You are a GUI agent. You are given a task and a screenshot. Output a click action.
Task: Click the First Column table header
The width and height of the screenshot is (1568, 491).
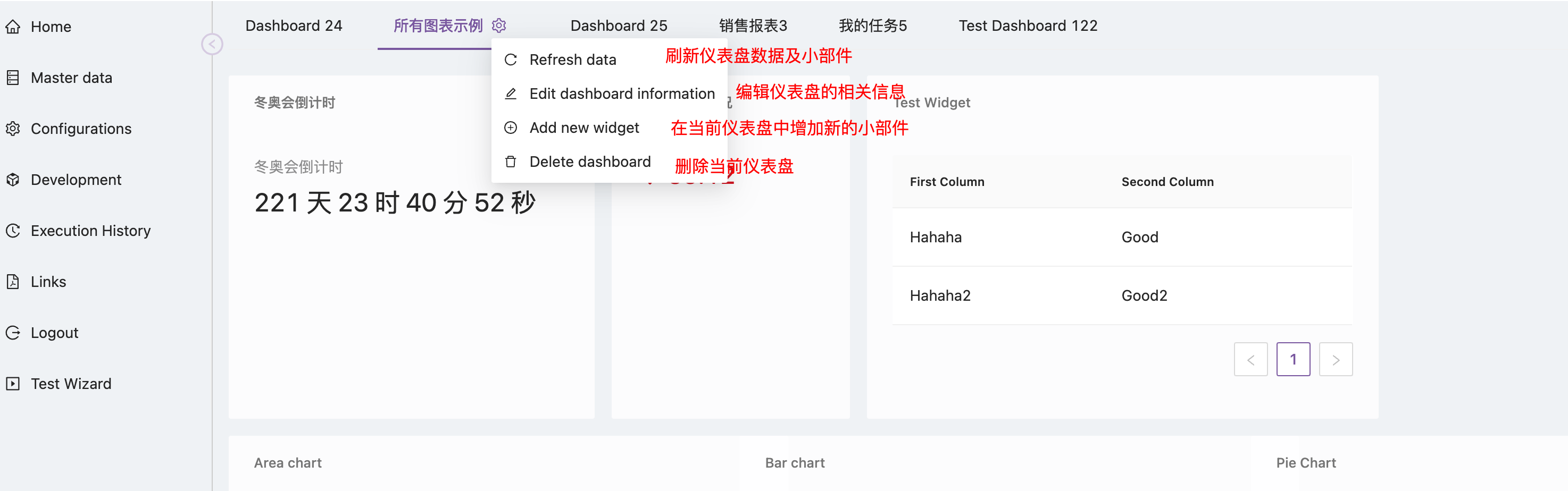pos(947,182)
